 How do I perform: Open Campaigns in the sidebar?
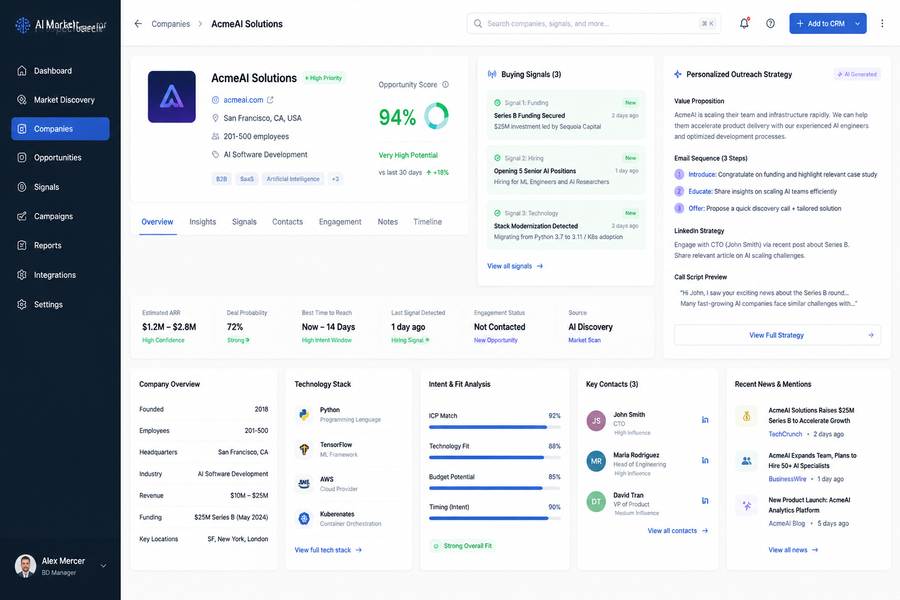coord(60,216)
